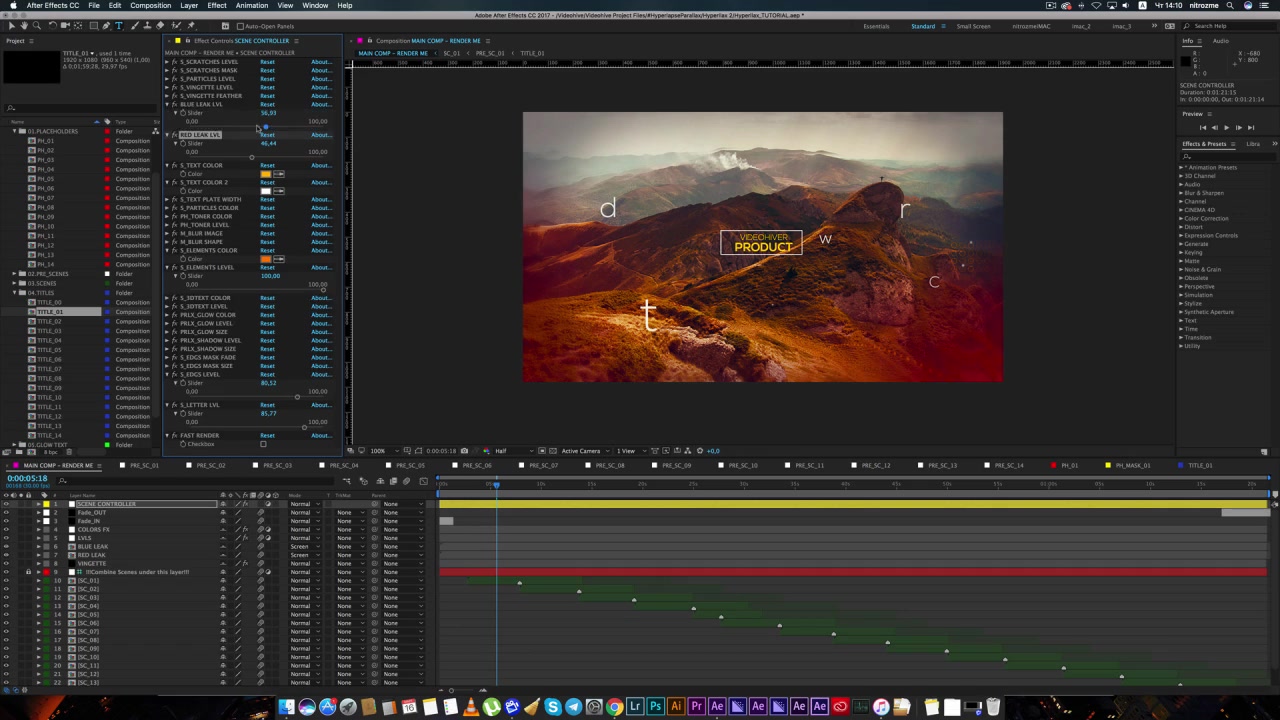Click the current time indicator in timeline
The height and width of the screenshot is (720, 1280).
tap(495, 484)
